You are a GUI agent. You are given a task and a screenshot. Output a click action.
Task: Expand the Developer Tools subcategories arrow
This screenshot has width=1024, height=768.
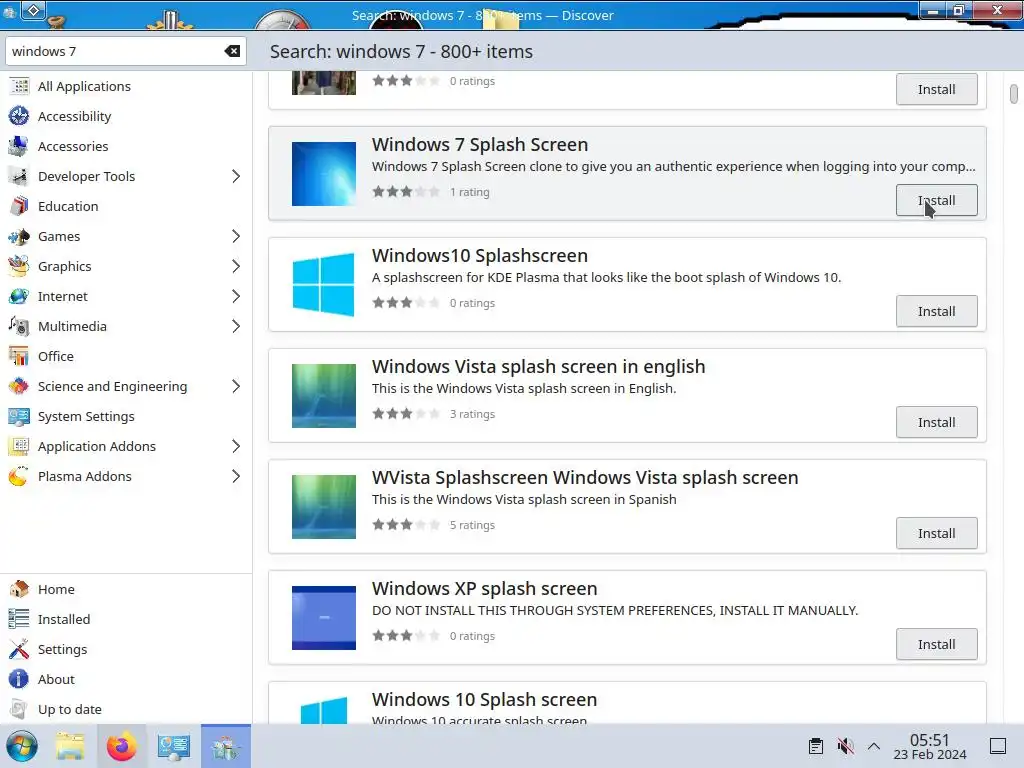(236, 176)
